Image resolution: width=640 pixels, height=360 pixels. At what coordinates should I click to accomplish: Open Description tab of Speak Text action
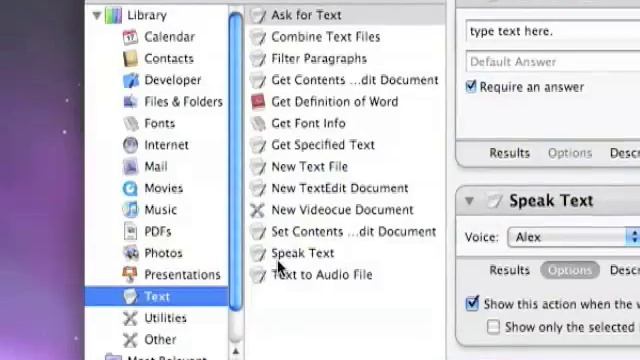click(x=624, y=270)
